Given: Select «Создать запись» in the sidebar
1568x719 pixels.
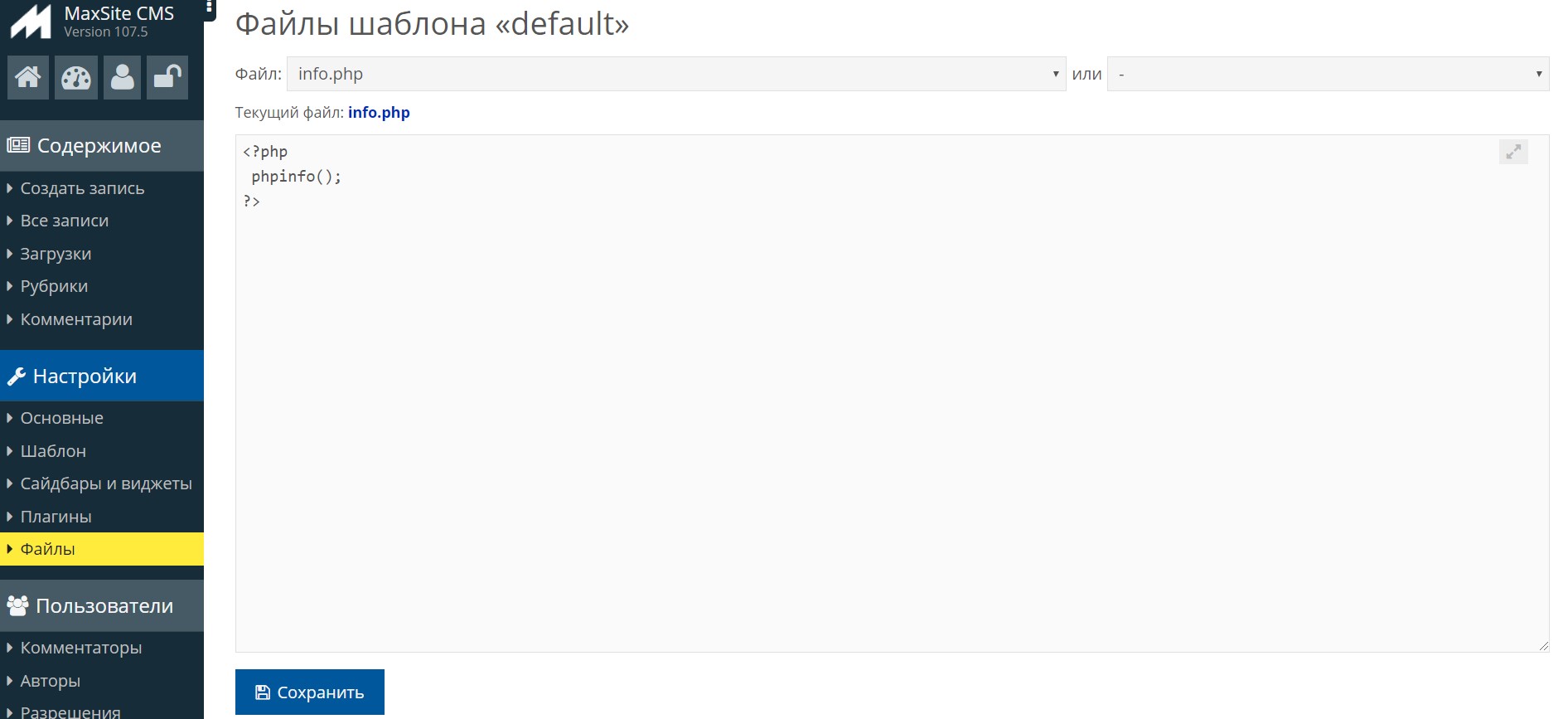Looking at the screenshot, I should coord(82,188).
